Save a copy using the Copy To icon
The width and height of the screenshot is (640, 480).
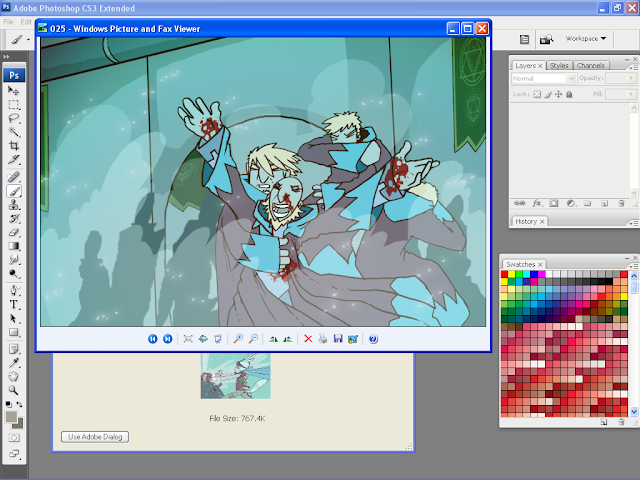click(338, 339)
